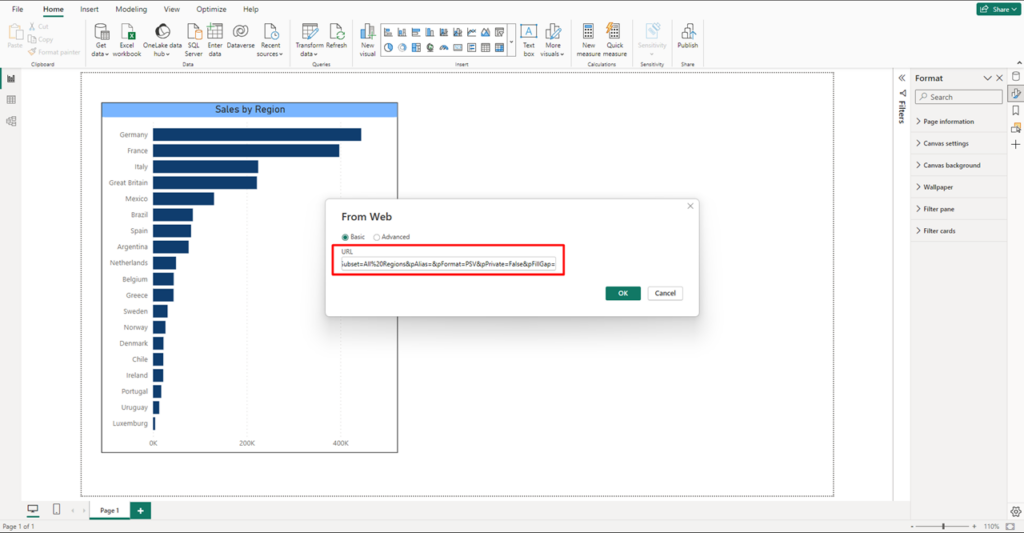Viewport: 1024px width, 533px height.
Task: Expand Canvas settings section
Action: [959, 143]
